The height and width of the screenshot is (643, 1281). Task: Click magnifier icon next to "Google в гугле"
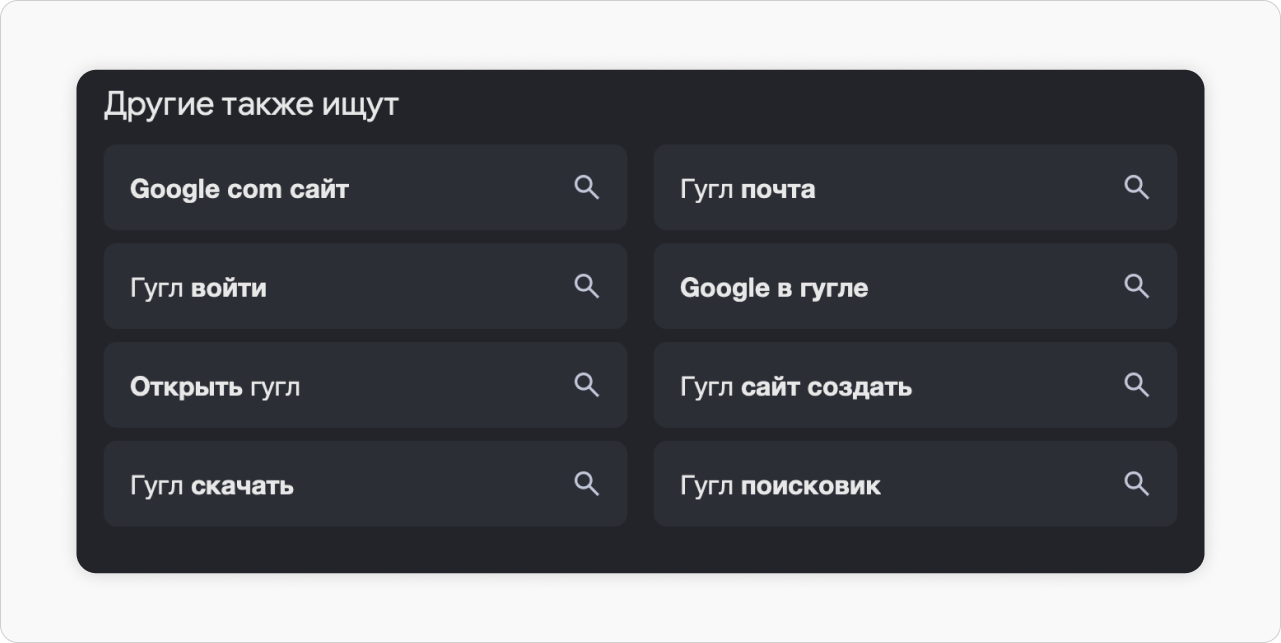(1137, 286)
